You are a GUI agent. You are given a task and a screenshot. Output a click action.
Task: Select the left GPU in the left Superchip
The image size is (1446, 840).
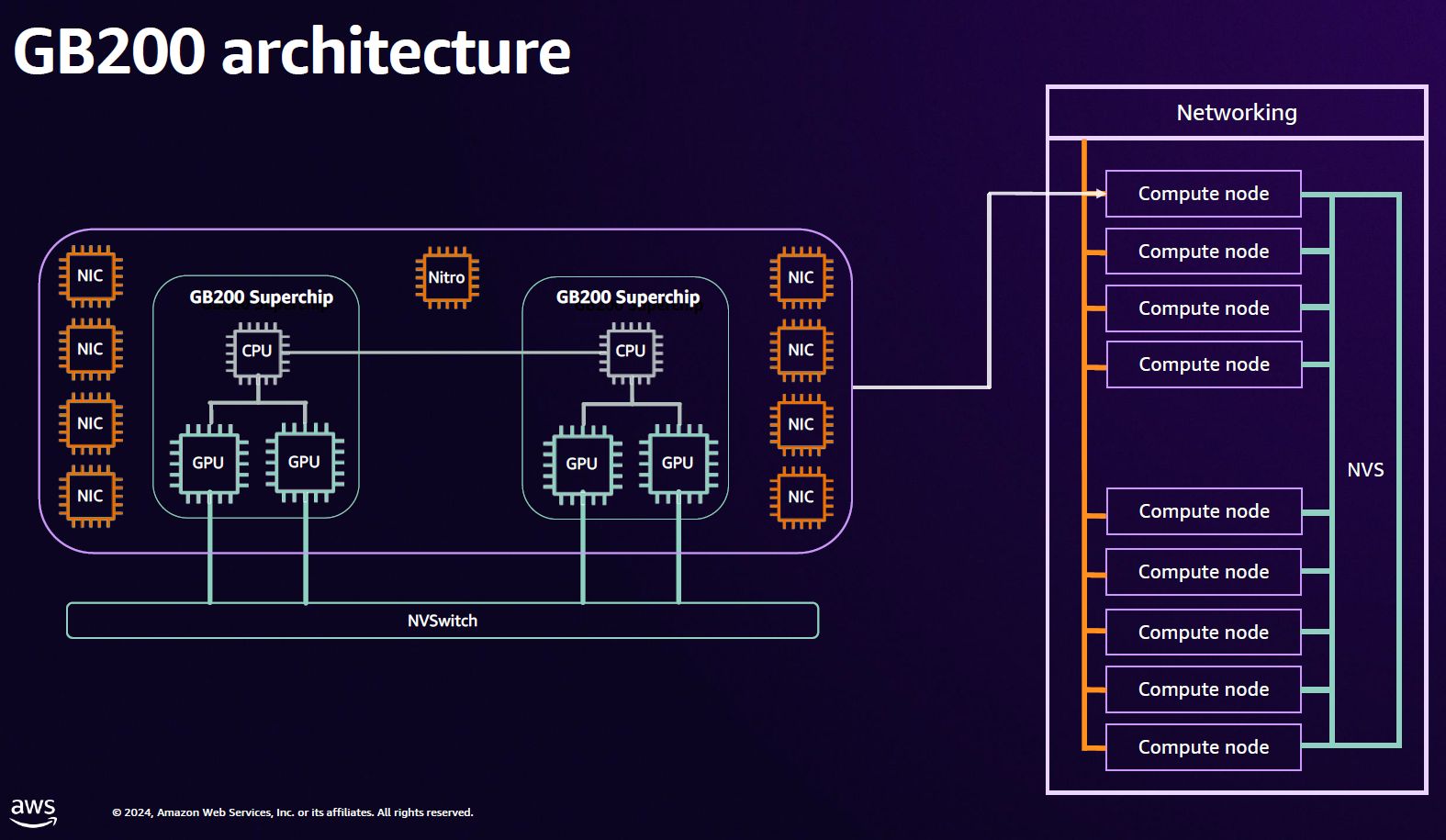(208, 463)
